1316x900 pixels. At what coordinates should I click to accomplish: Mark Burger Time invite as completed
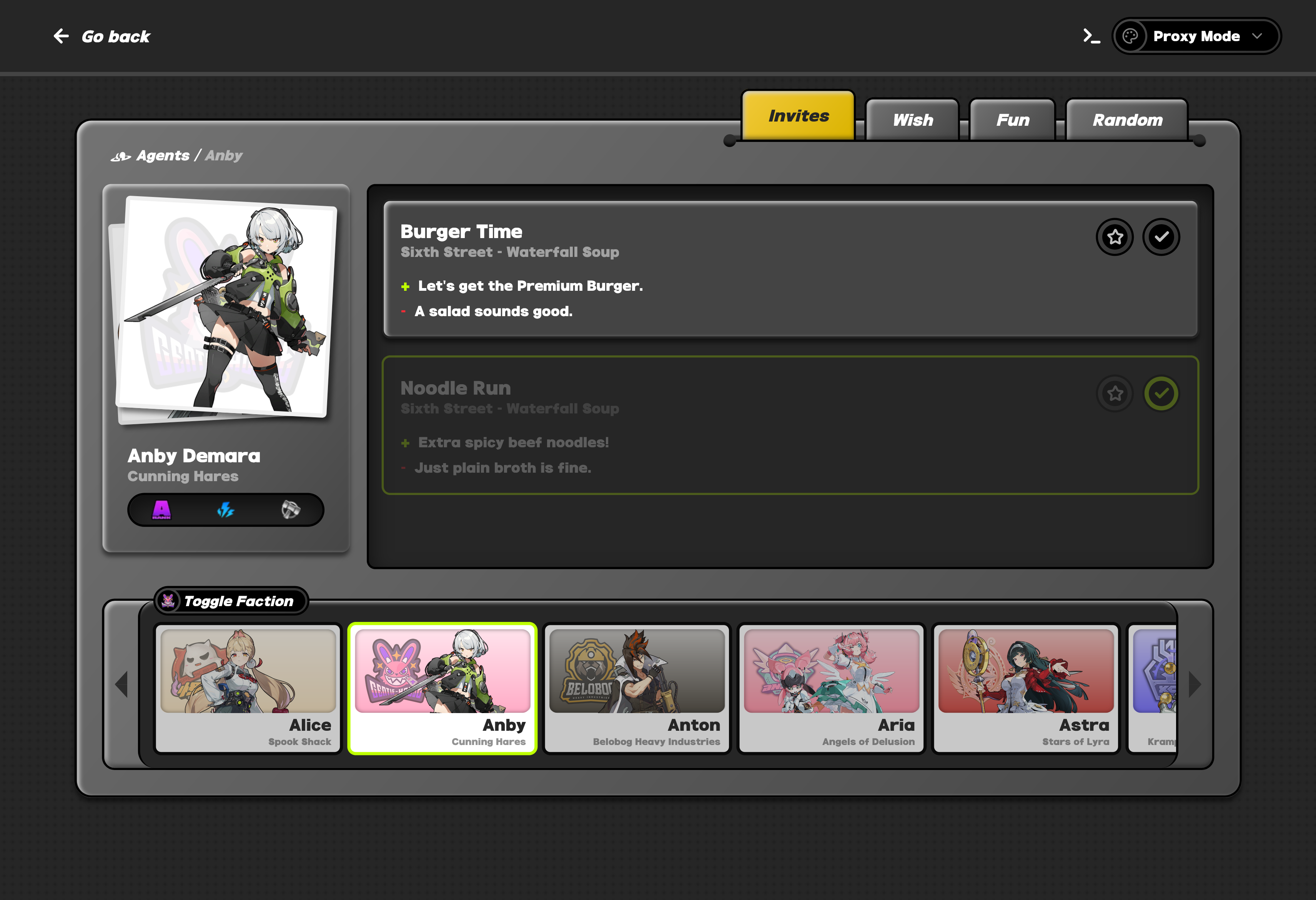1161,237
